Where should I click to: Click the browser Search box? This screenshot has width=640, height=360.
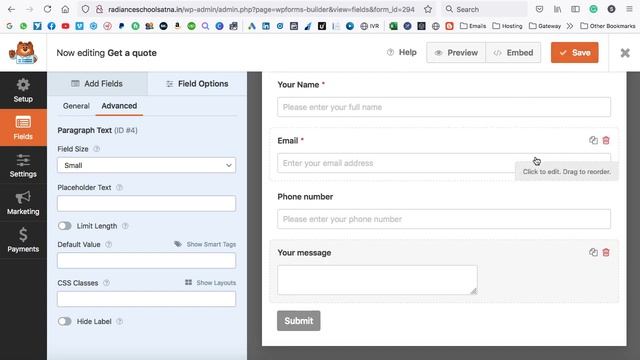coord(485,9)
